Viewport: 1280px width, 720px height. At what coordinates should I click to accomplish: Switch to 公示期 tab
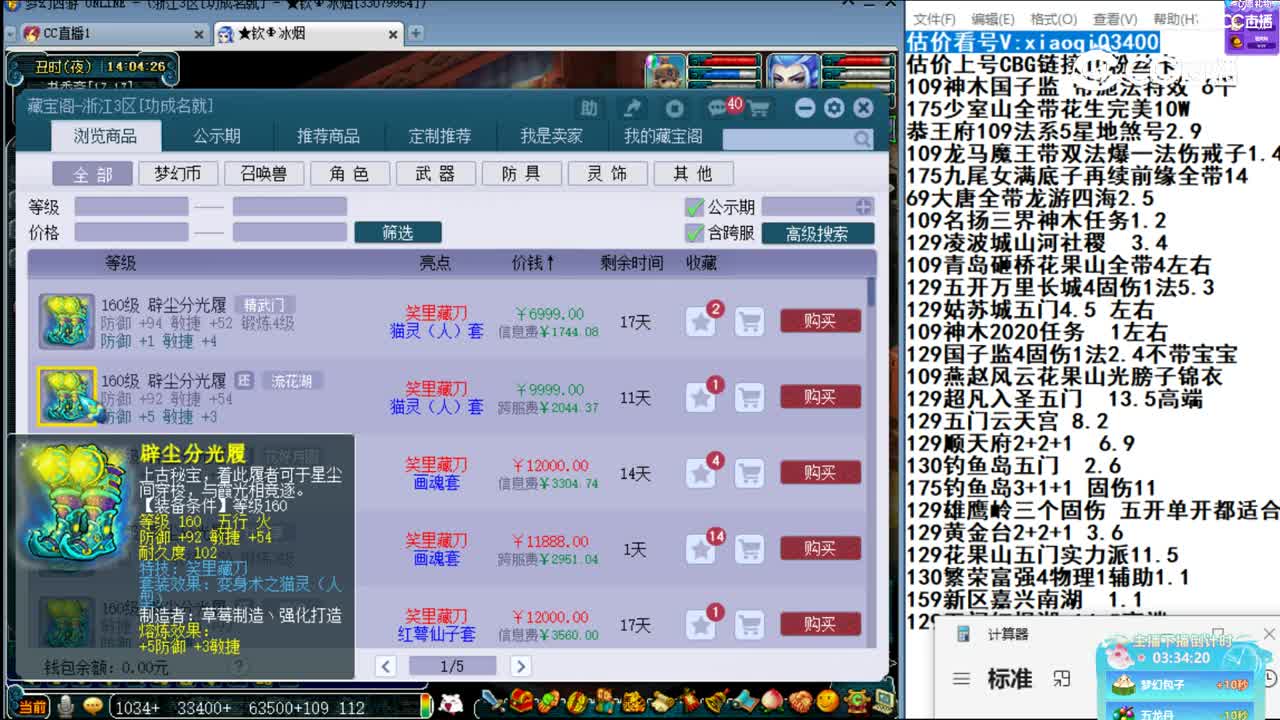[217, 136]
